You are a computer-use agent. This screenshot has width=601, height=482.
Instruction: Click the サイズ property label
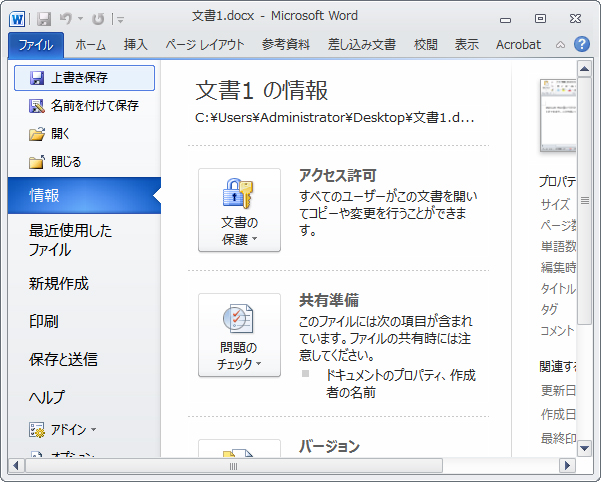555,204
